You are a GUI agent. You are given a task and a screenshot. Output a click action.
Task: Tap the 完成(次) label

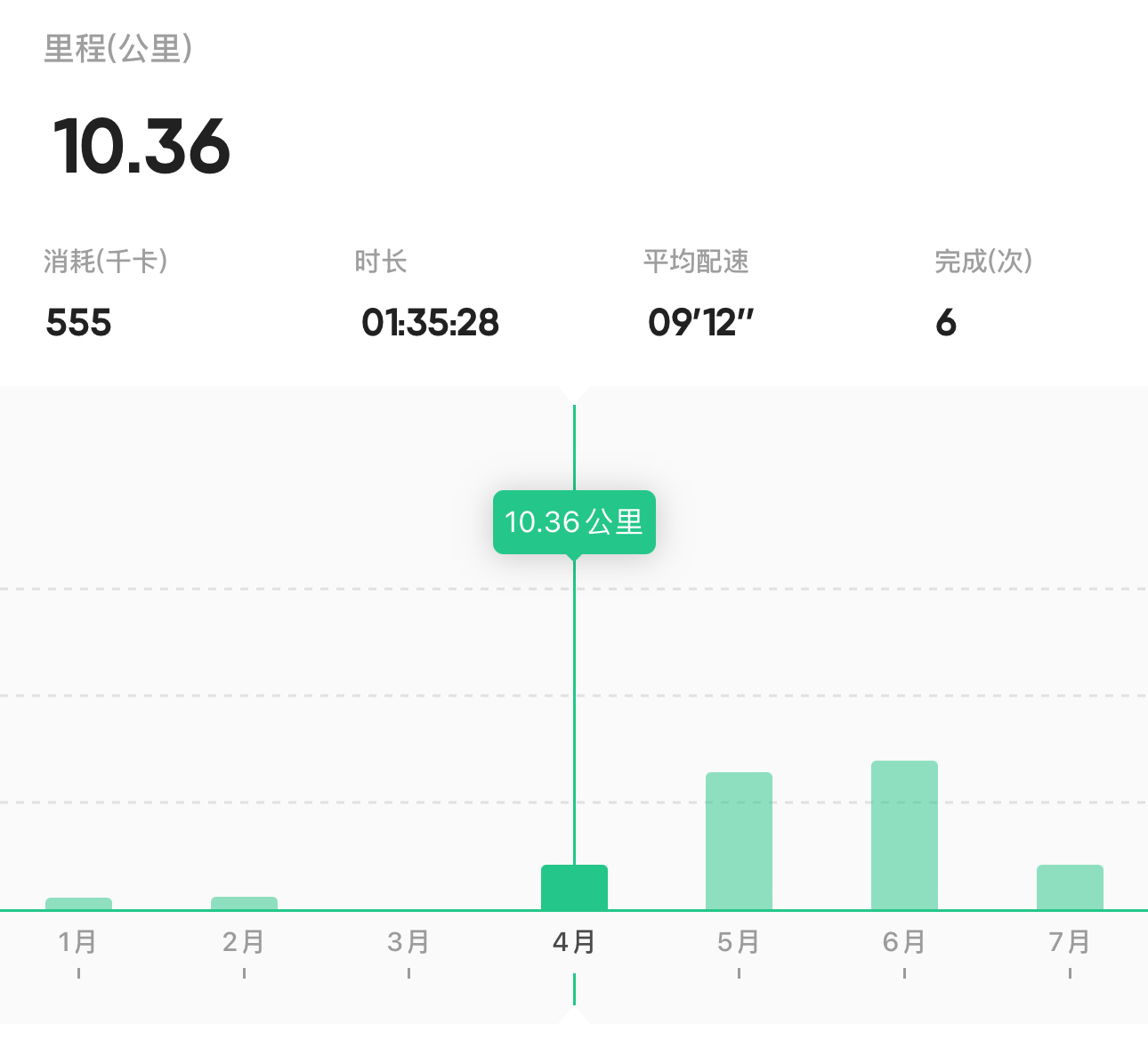click(983, 262)
